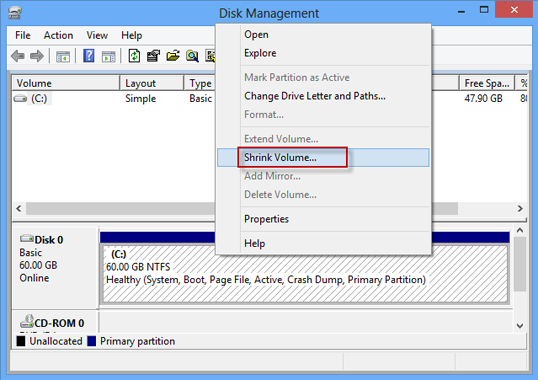Toggle the Show/Hide Action Pane icon
Screen dimensions: 538x380
coord(109,56)
